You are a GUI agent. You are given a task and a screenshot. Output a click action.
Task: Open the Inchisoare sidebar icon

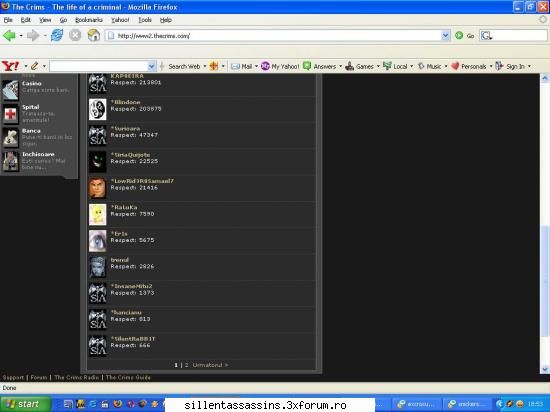[11, 161]
